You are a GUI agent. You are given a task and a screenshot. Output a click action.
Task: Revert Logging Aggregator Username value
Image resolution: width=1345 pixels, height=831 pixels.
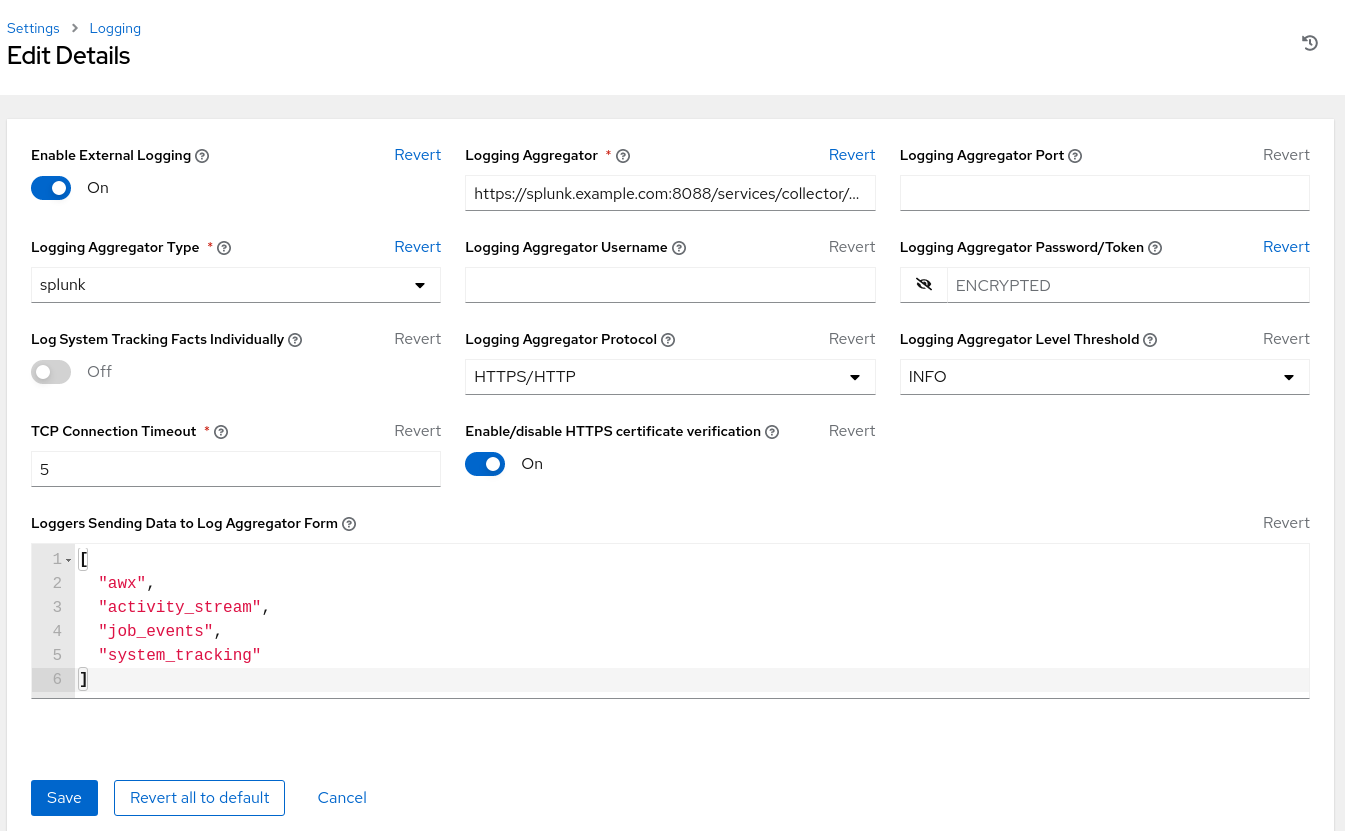click(852, 247)
